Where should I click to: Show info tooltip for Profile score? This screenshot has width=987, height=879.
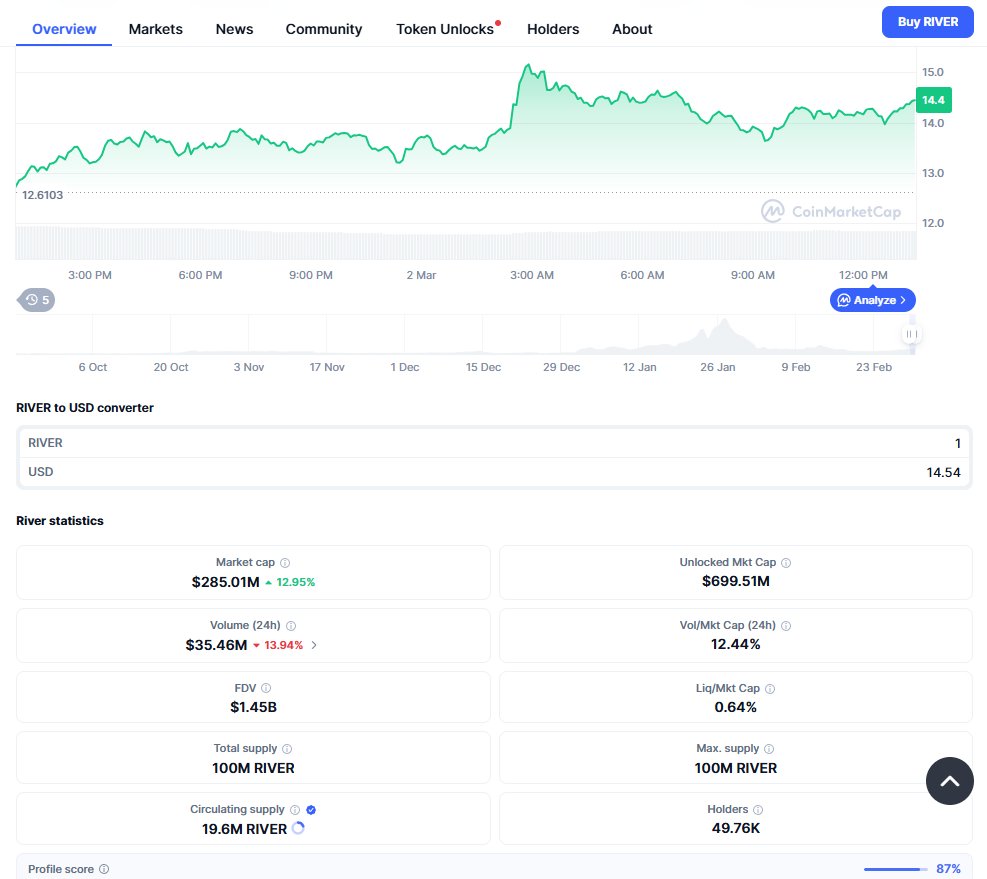tap(104, 869)
